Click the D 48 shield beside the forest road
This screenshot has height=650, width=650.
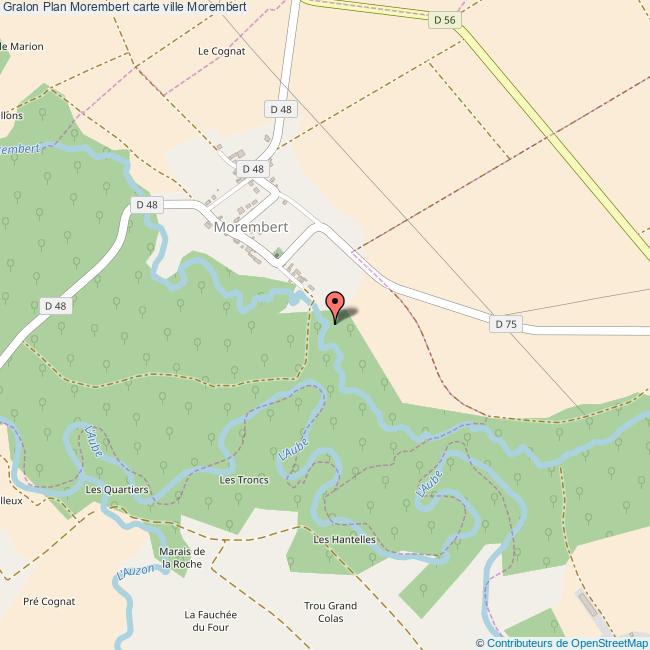pyautogui.click(x=56, y=306)
